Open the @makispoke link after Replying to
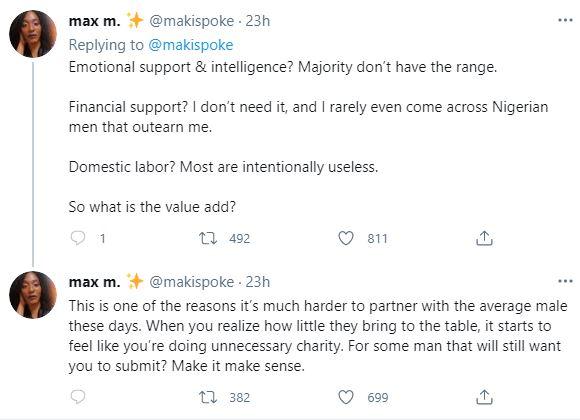The height and width of the screenshot is (420, 580). 190,45
